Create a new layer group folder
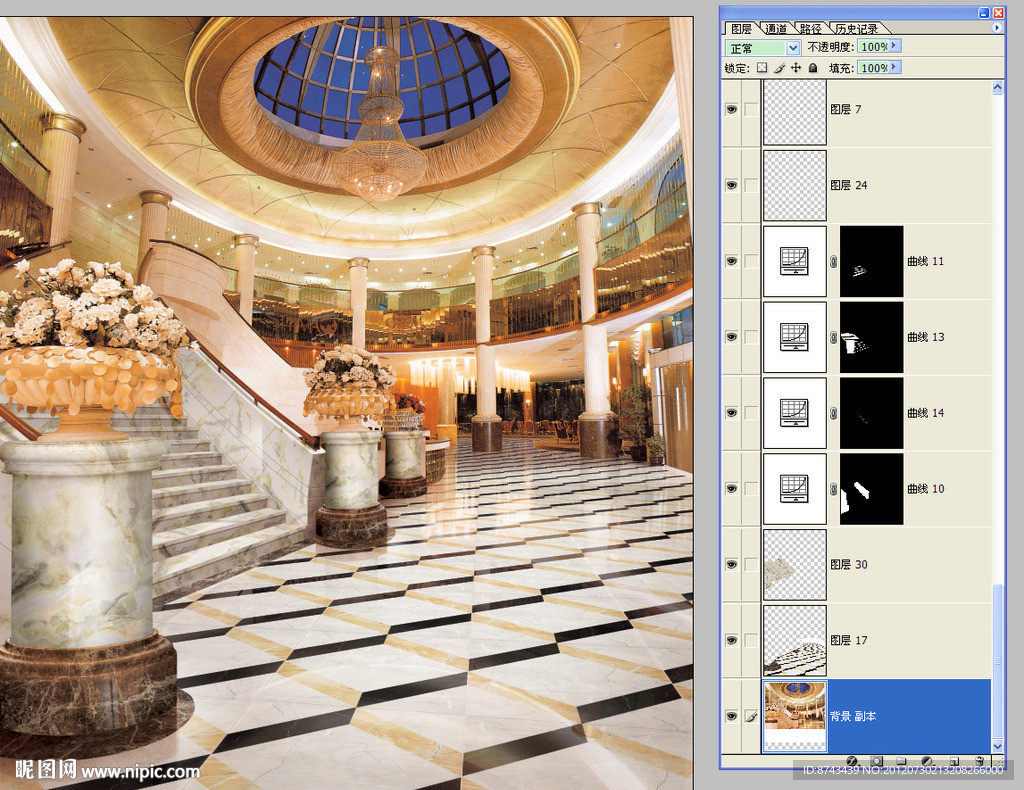Image resolution: width=1024 pixels, height=790 pixels. [x=901, y=761]
